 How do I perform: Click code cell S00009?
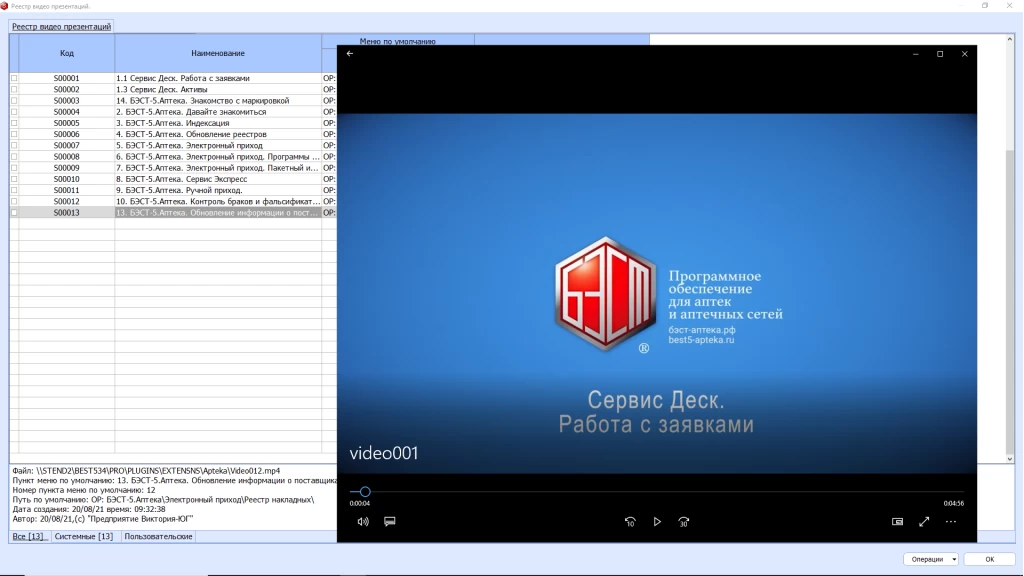pos(67,168)
